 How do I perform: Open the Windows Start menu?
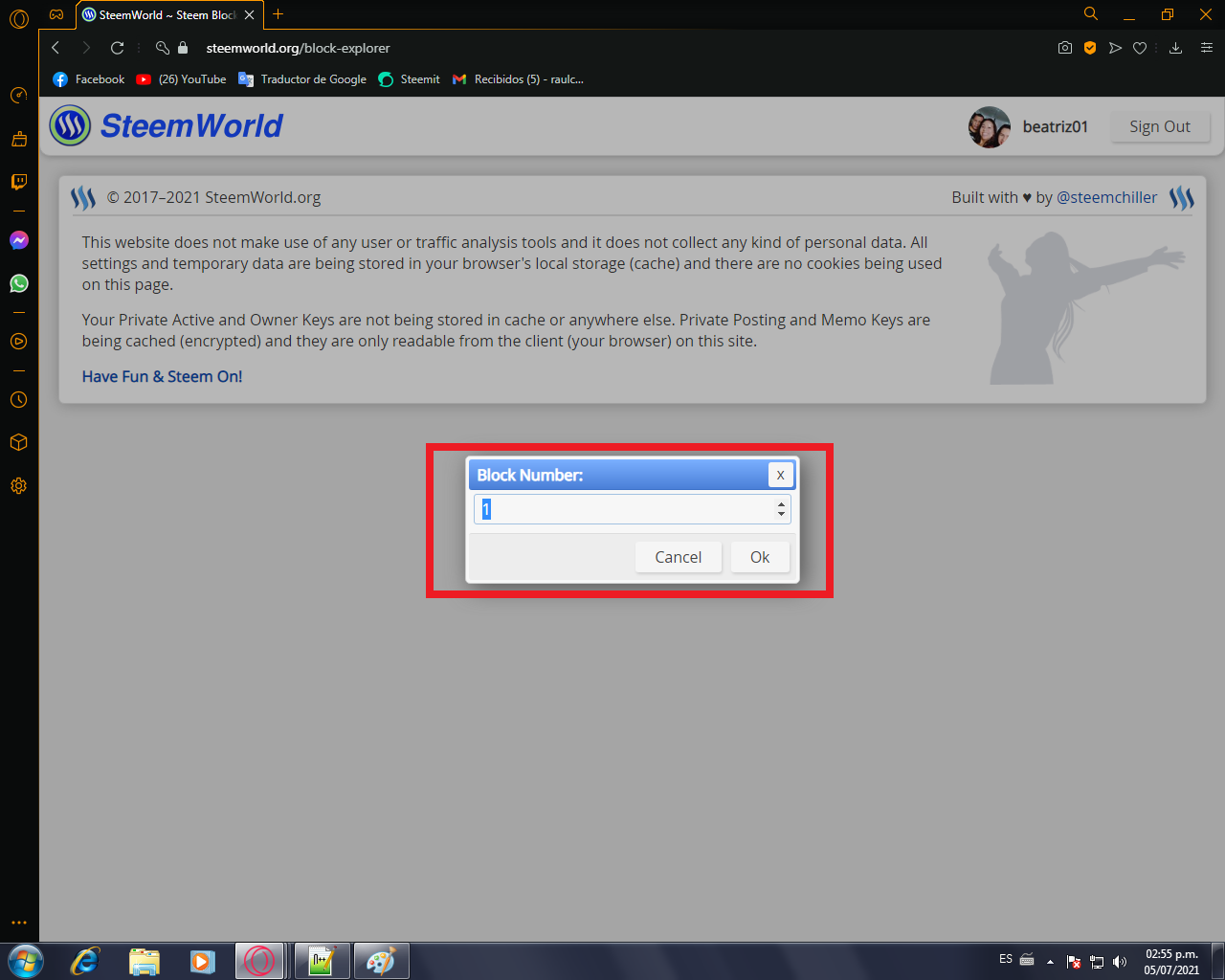(25, 961)
